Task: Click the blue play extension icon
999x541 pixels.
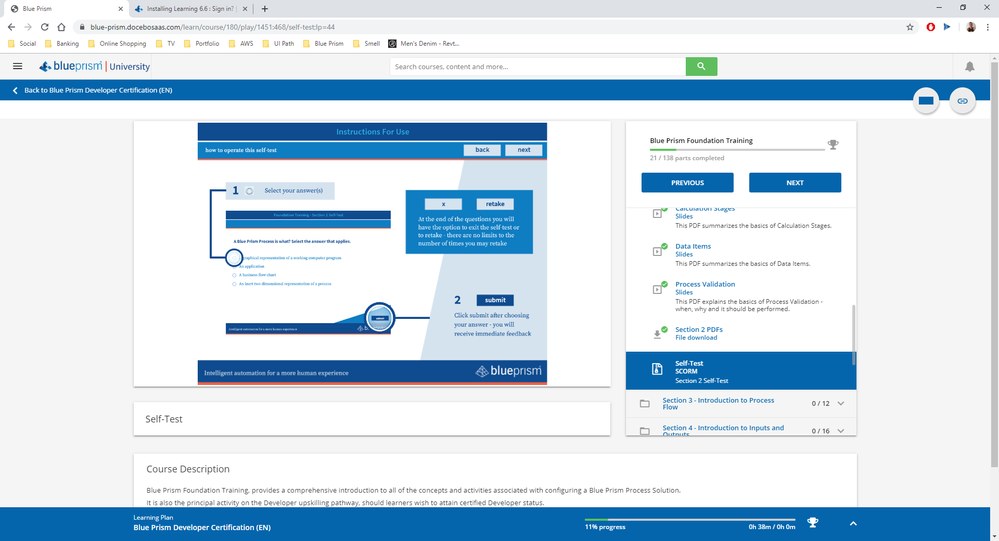Action: 947,27
